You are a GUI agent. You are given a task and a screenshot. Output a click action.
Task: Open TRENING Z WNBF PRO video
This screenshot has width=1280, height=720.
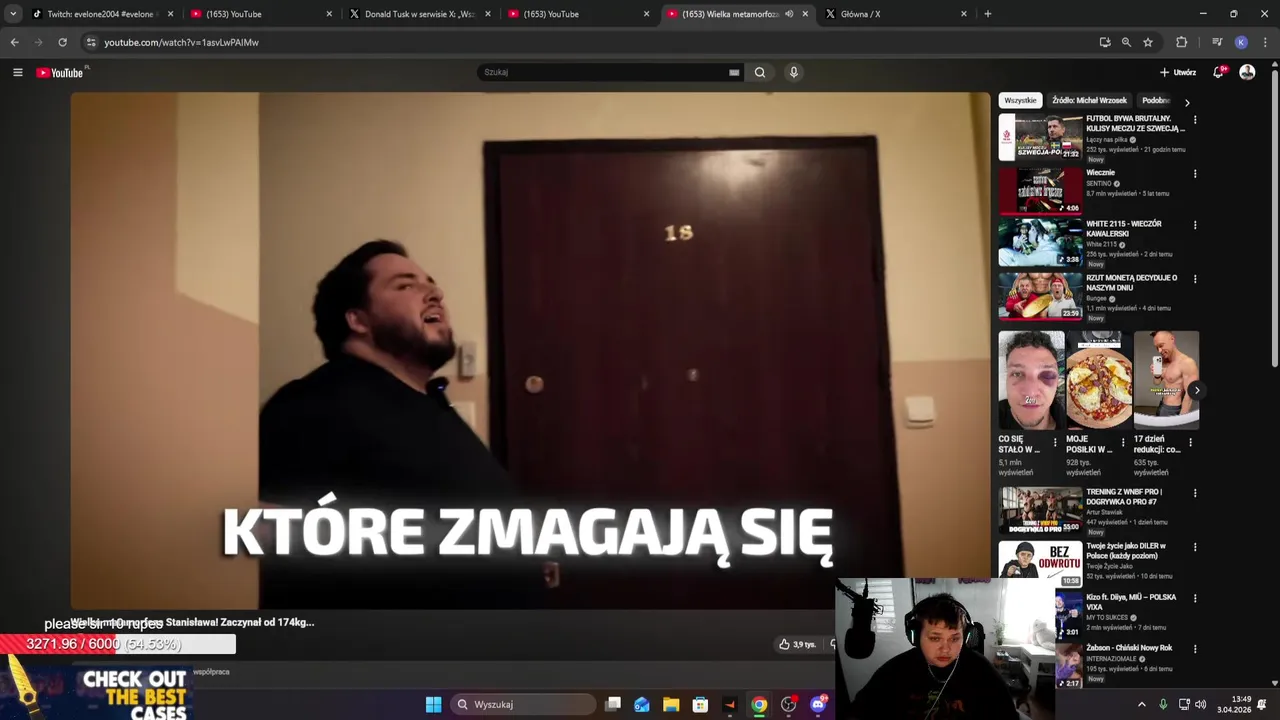click(1040, 510)
